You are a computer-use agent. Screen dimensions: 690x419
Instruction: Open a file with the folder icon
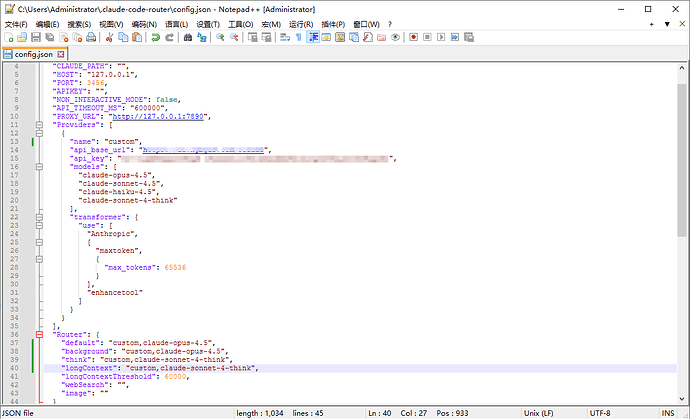pyautogui.click(x=22, y=37)
